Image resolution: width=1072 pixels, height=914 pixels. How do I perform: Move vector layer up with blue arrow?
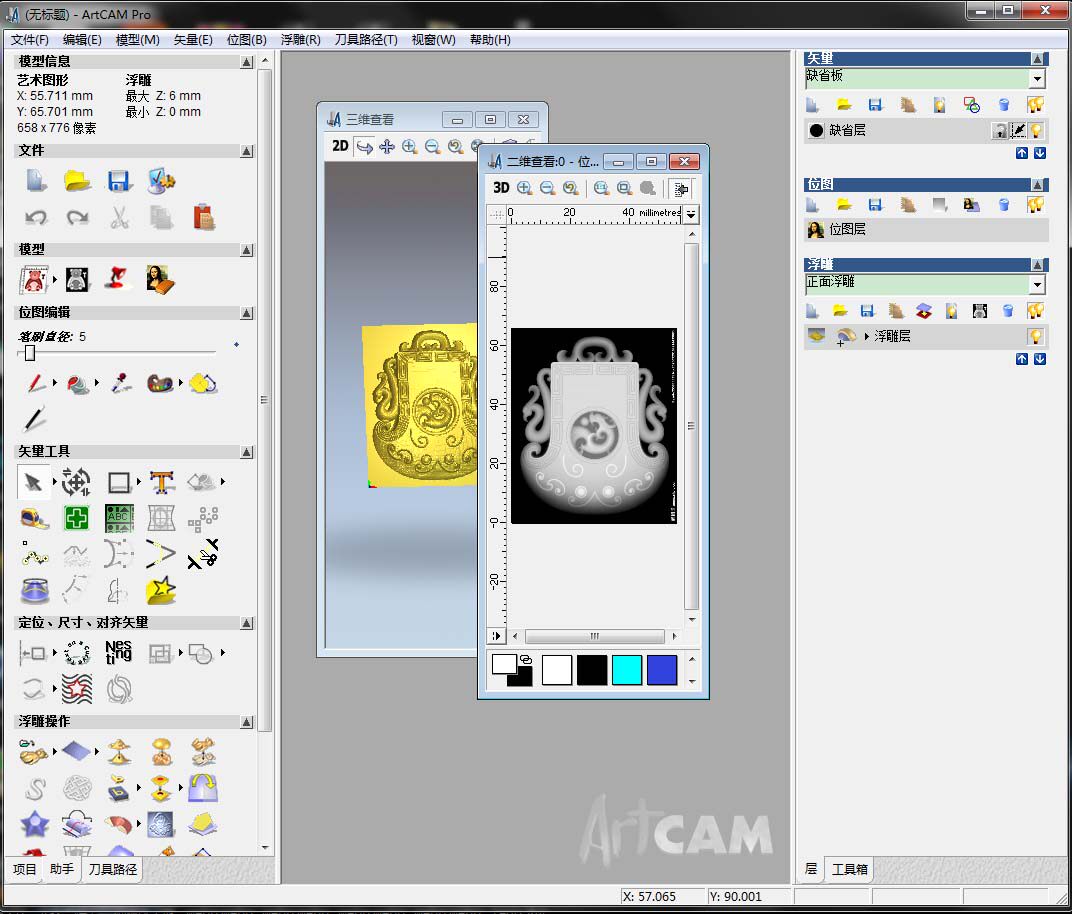[x=1021, y=153]
